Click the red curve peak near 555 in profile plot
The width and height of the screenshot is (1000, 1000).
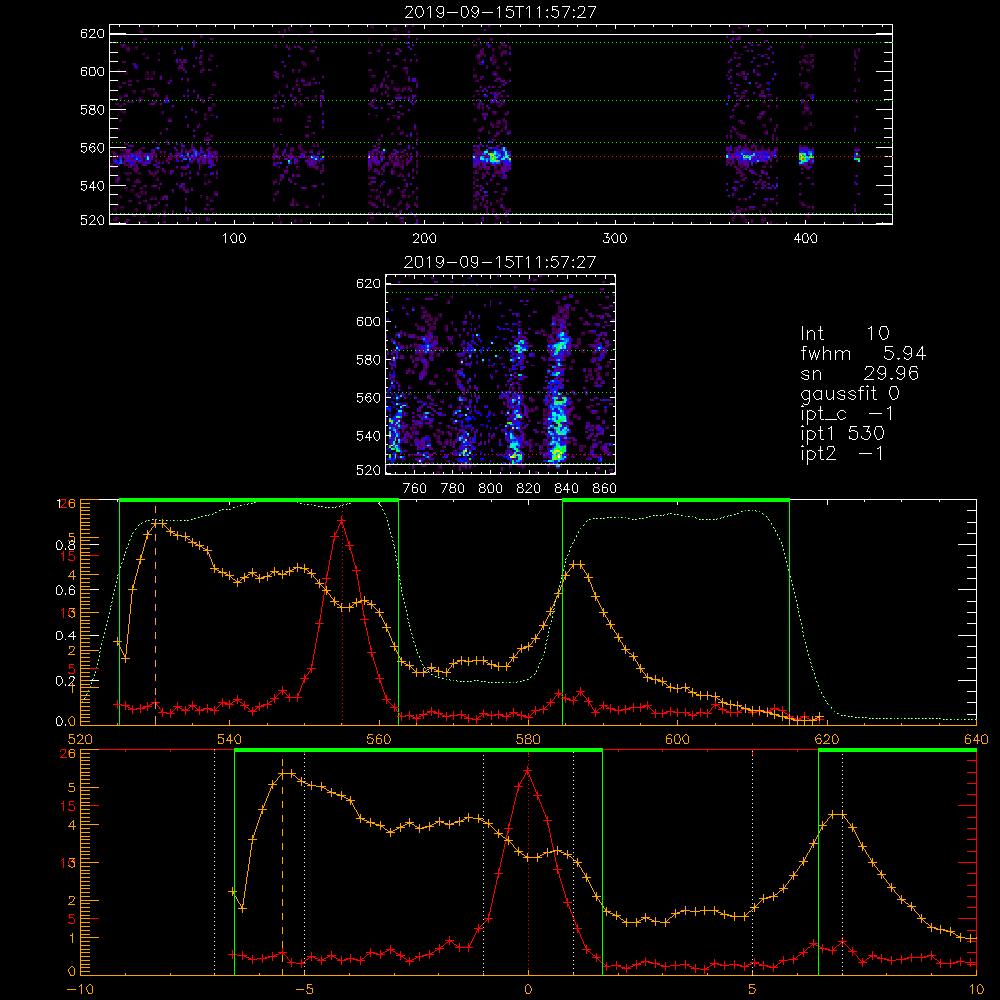pyautogui.click(x=342, y=521)
